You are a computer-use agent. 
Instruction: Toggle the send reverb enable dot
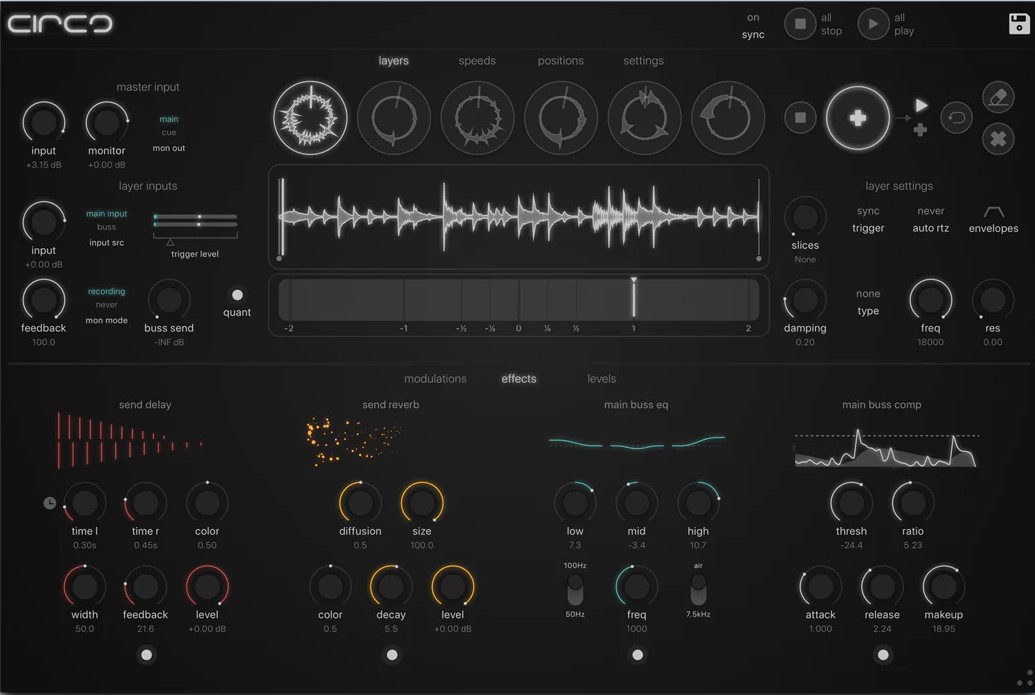(x=392, y=655)
